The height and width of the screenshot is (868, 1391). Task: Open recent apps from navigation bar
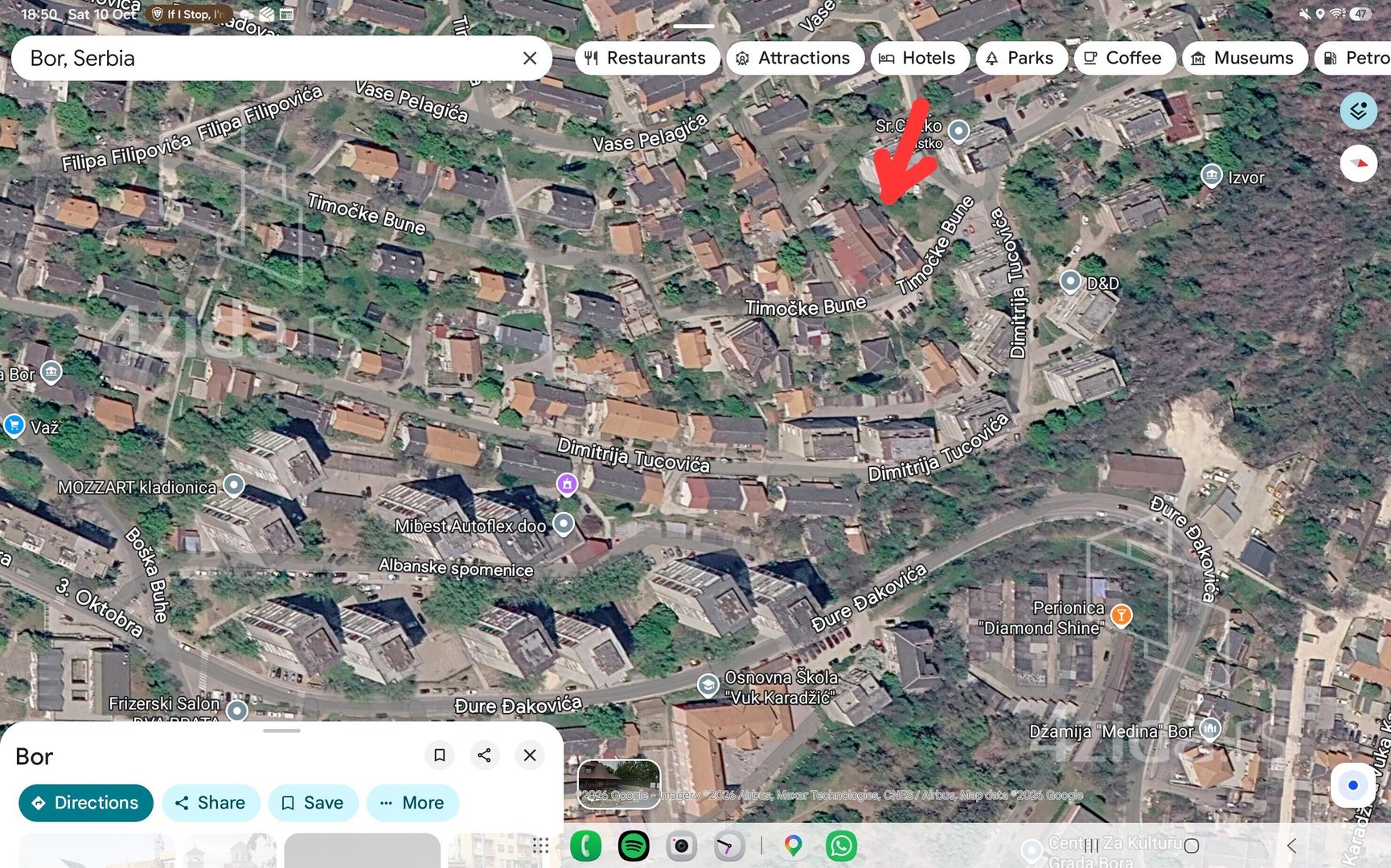pos(1091,845)
